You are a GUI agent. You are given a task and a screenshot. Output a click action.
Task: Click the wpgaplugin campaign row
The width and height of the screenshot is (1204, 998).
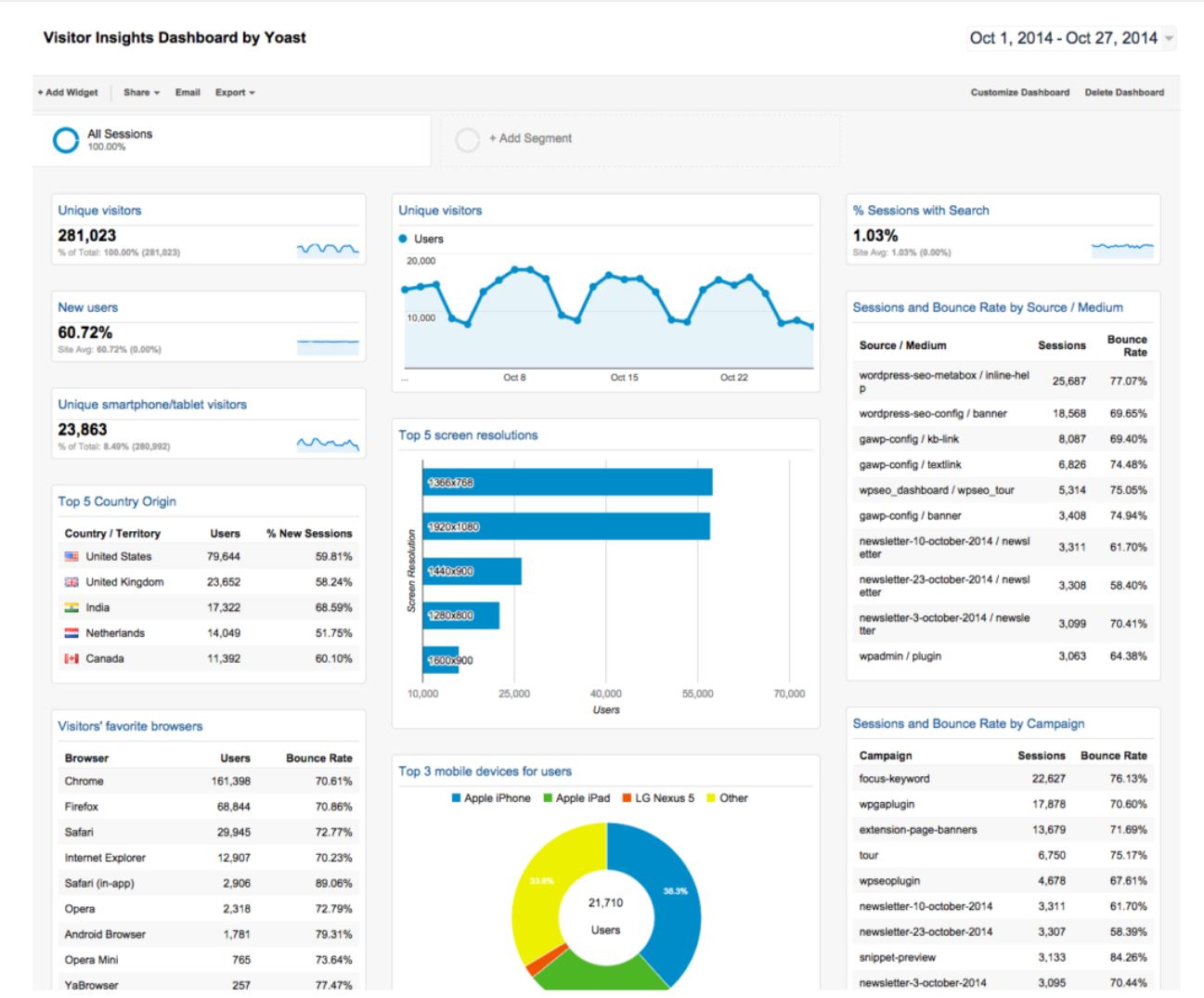coord(1003,805)
